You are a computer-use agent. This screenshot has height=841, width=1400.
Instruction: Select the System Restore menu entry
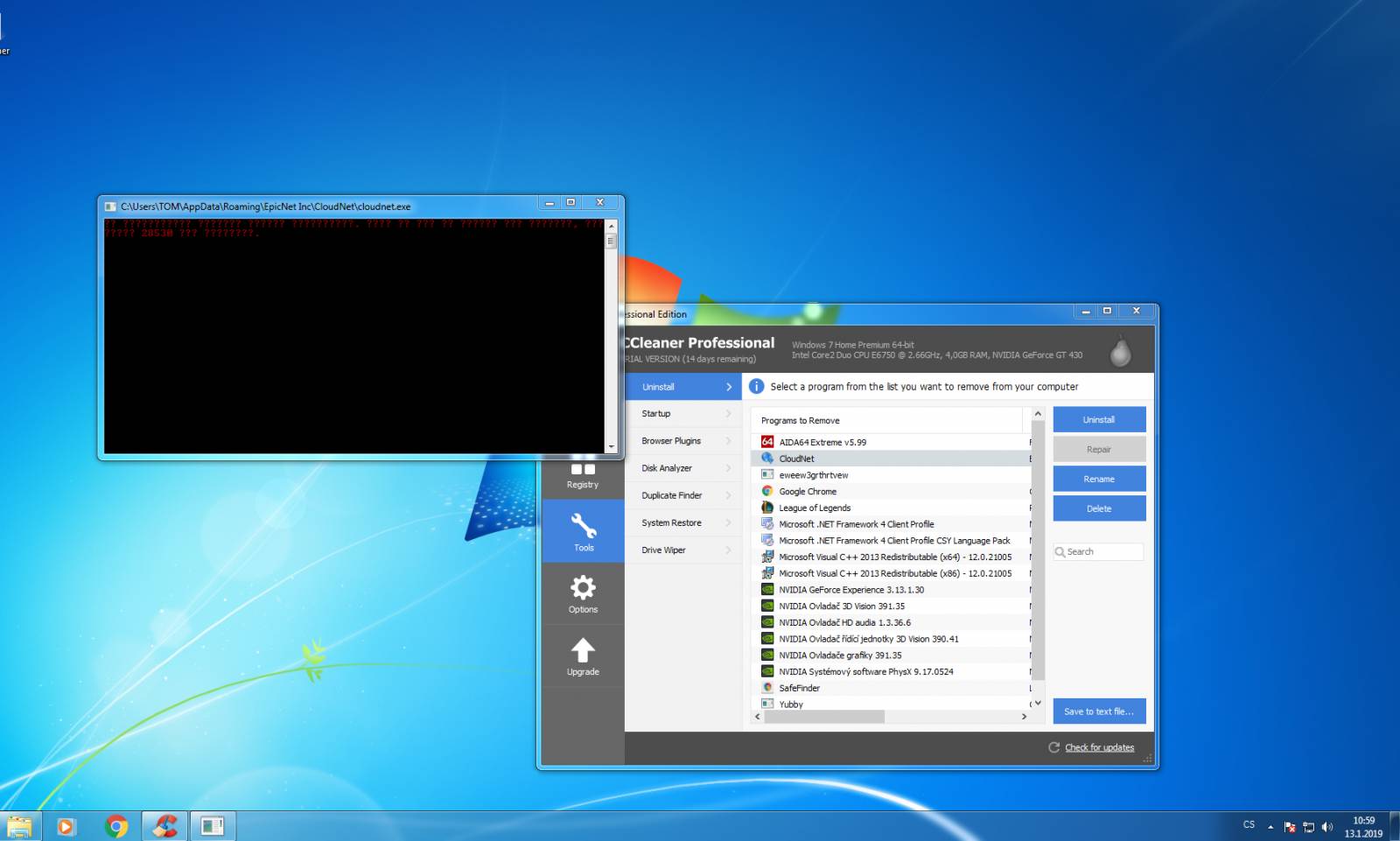(683, 522)
